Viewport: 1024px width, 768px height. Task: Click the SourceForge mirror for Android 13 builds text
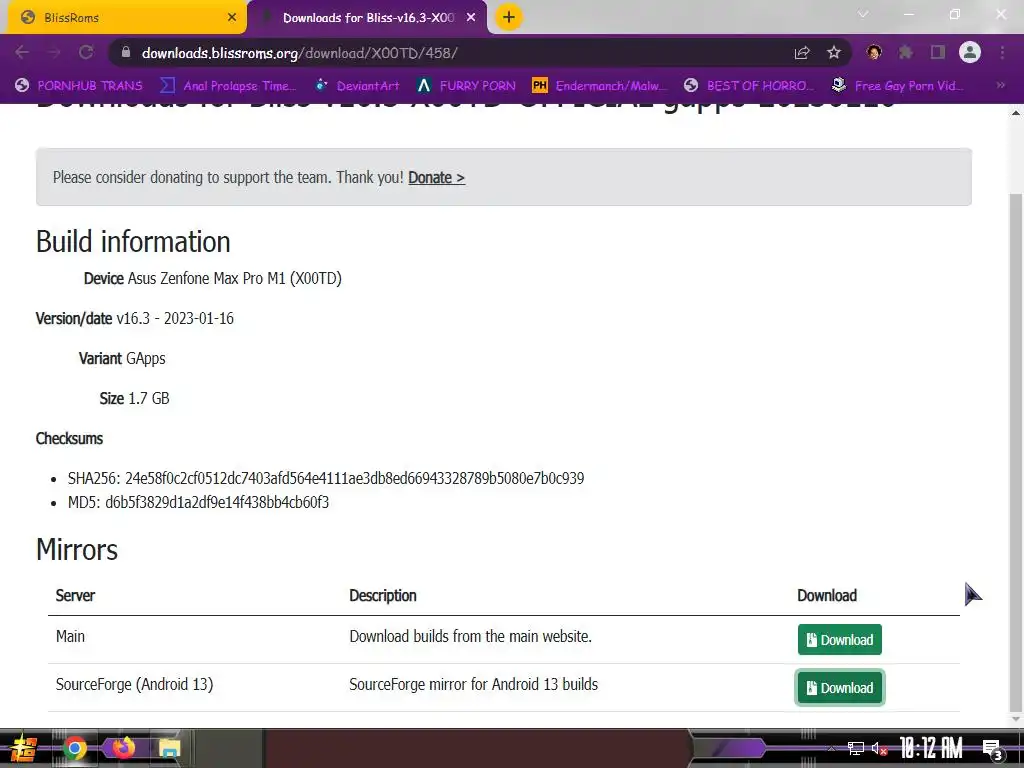[x=473, y=684]
